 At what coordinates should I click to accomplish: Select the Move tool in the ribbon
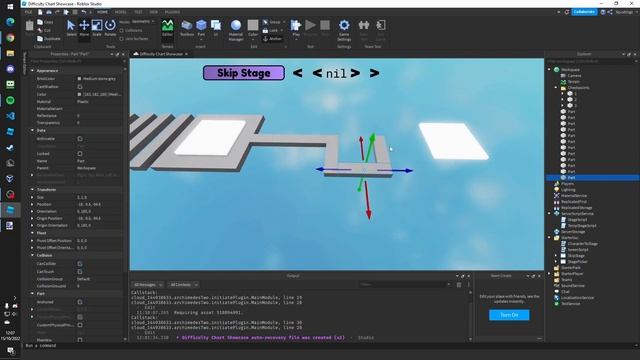(84, 28)
